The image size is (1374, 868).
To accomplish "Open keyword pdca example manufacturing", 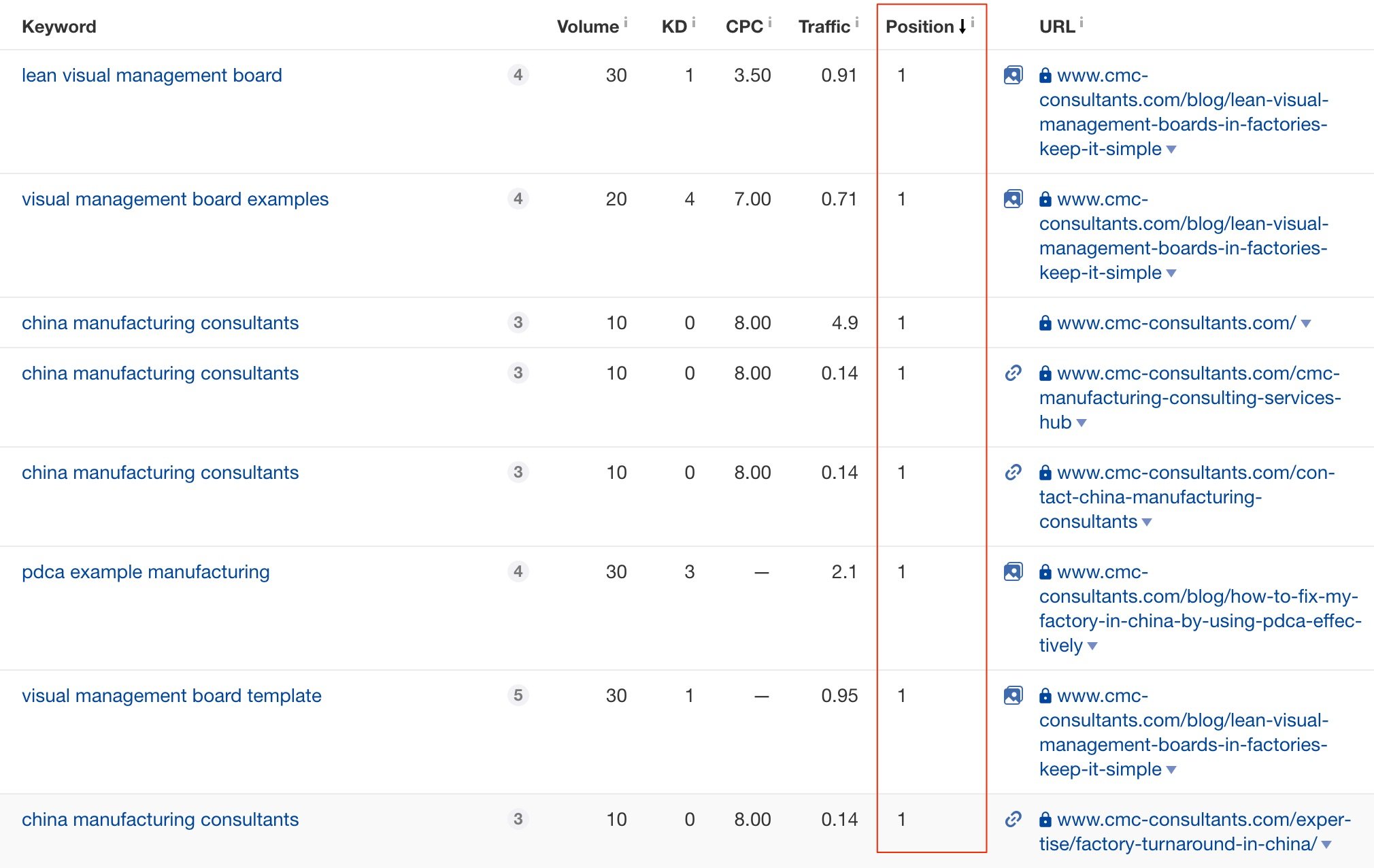I will tap(146, 571).
